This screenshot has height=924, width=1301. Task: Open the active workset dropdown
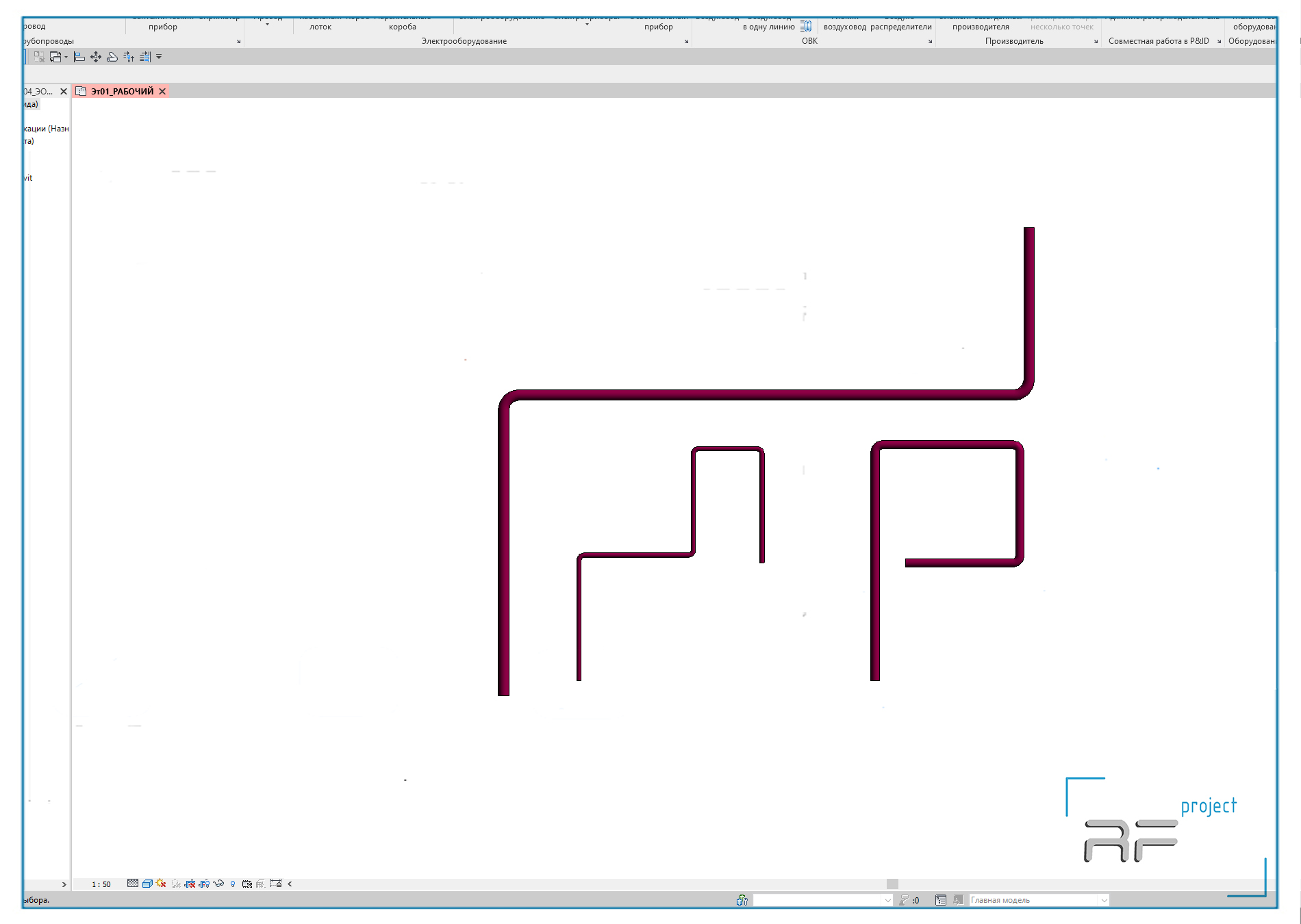click(x=888, y=900)
